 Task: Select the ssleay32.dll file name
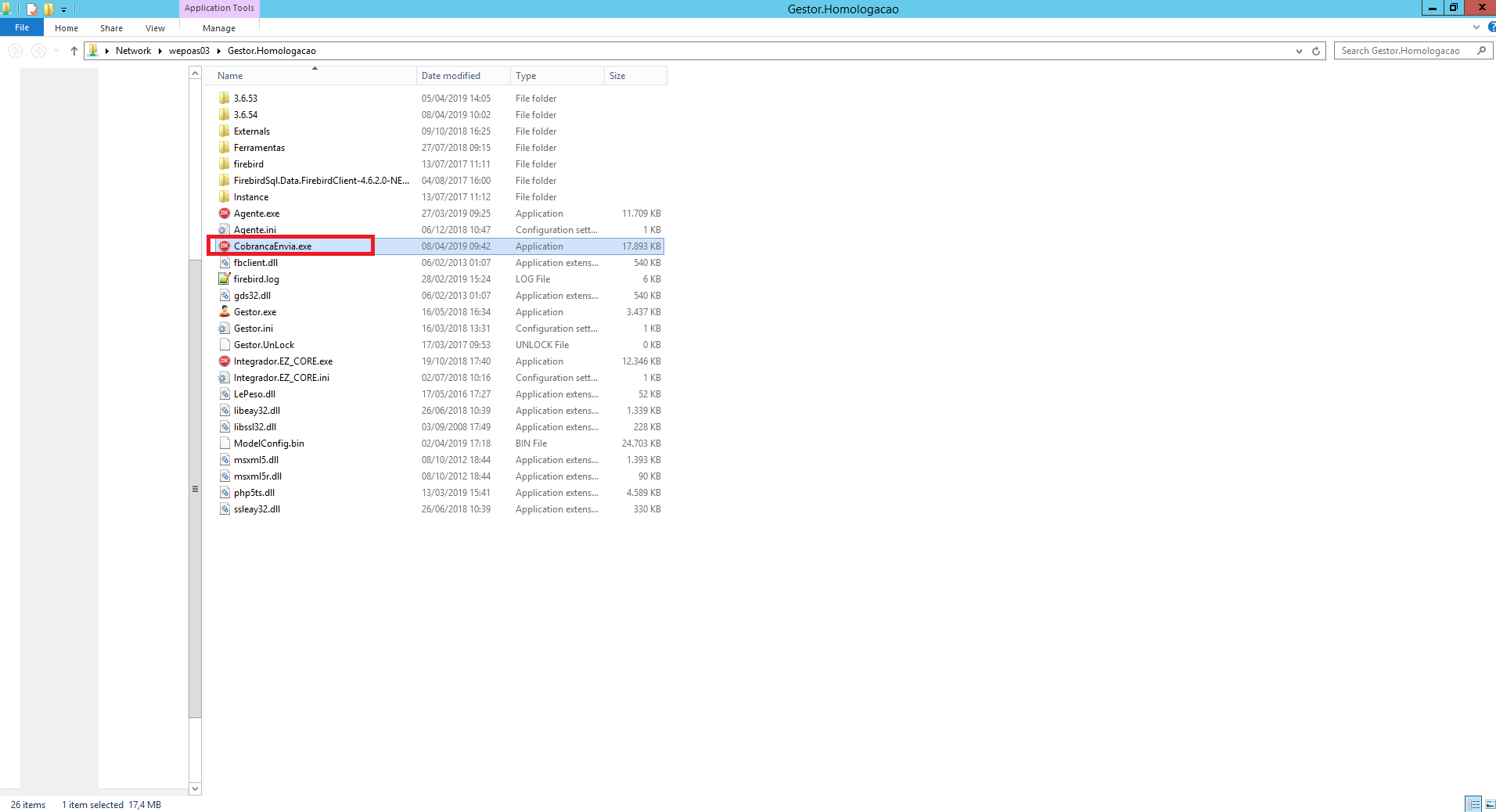point(257,509)
